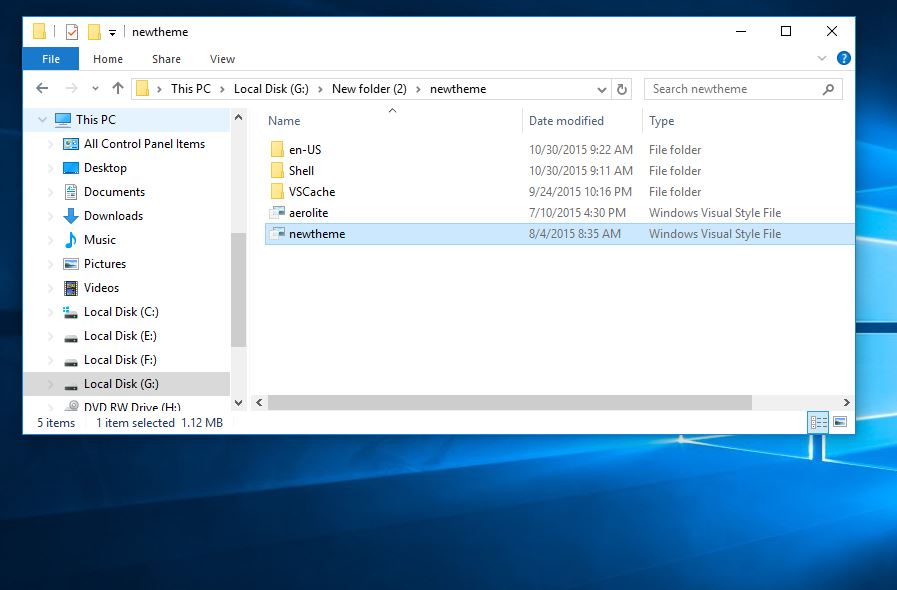Expand the Desktop tree node
This screenshot has height=590, width=897.
pyautogui.click(x=51, y=168)
